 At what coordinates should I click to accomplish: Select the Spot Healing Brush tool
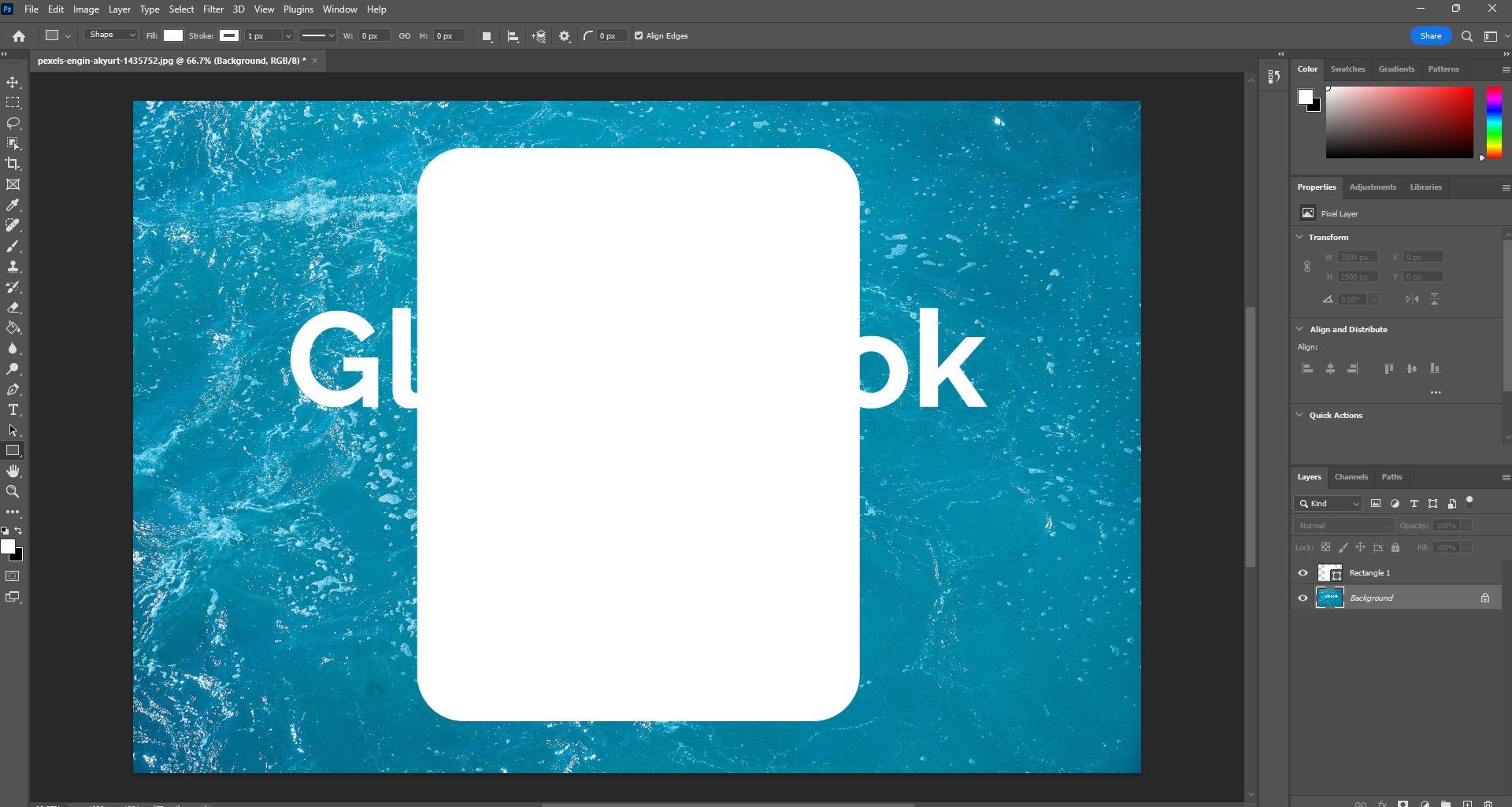tap(13, 225)
